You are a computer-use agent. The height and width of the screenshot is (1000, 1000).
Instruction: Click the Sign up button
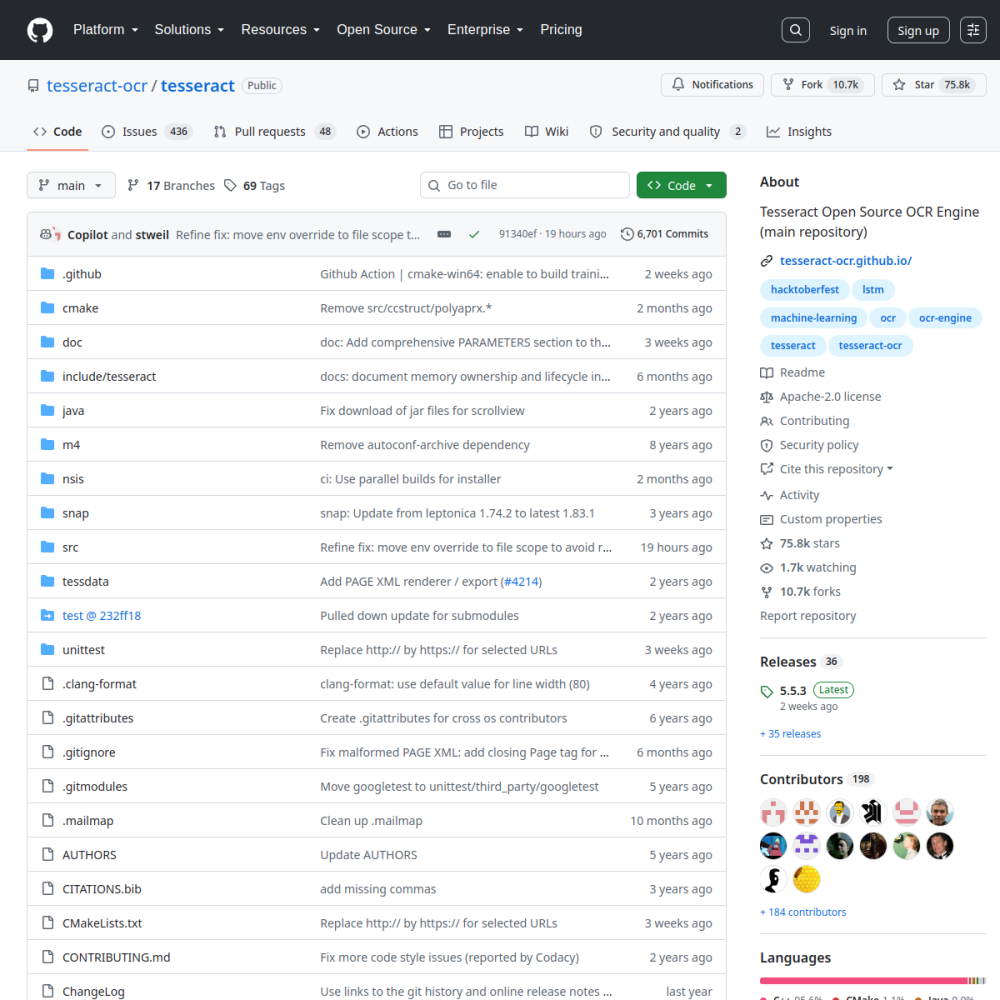pyautogui.click(x=918, y=31)
